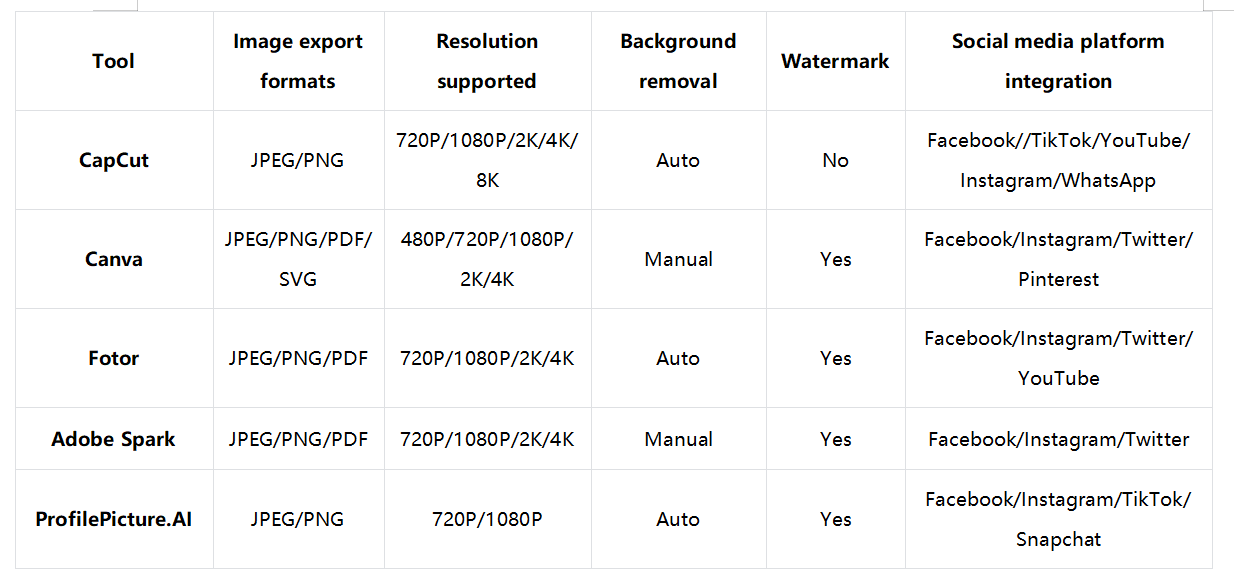This screenshot has width=1234, height=584.
Task: Click the ProfilePicture.AI row label
Action: [x=113, y=519]
